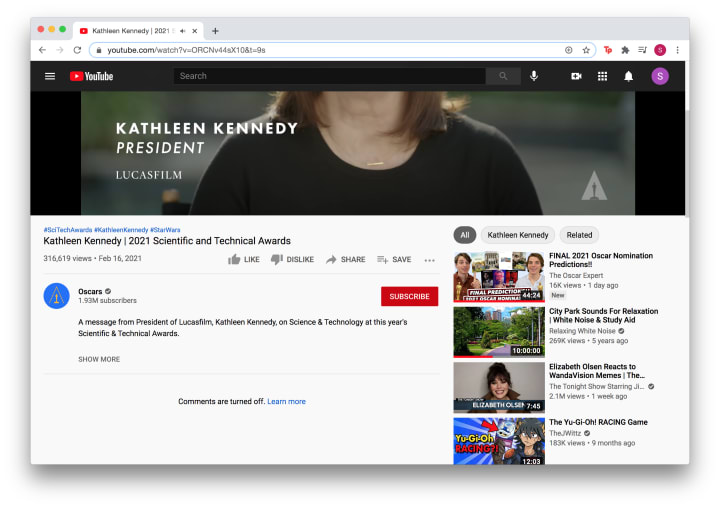720x508 pixels.
Task: Open the #KathleenKennedy hashtag
Action: point(121,230)
